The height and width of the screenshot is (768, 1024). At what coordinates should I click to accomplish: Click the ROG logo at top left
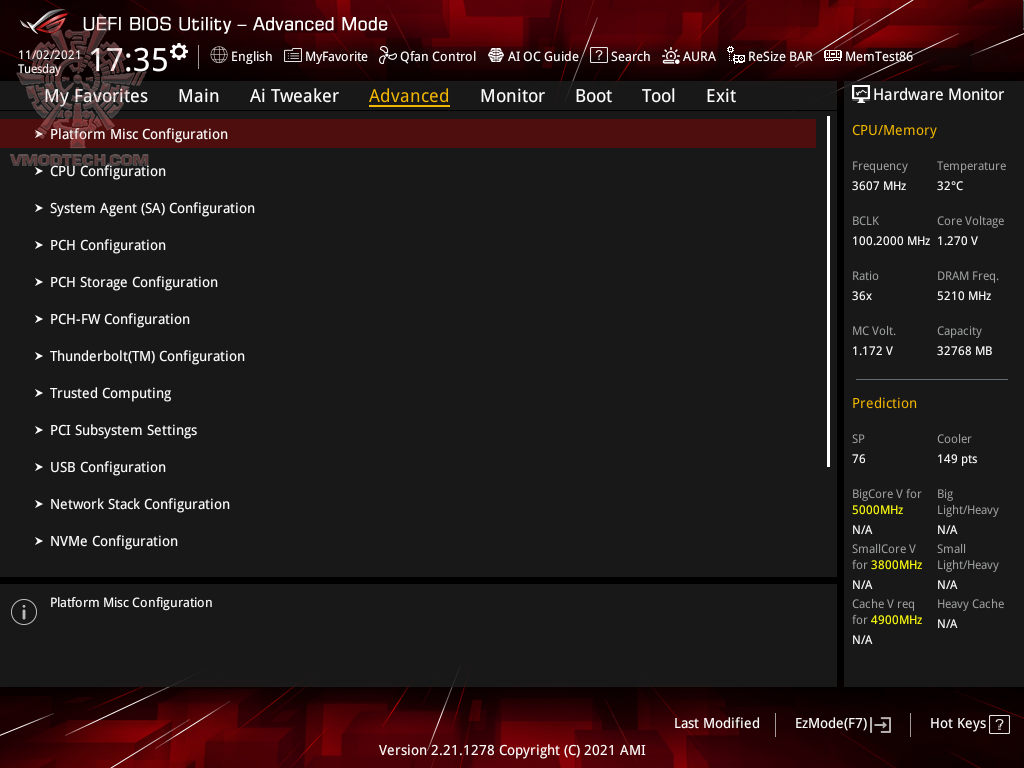click(43, 22)
